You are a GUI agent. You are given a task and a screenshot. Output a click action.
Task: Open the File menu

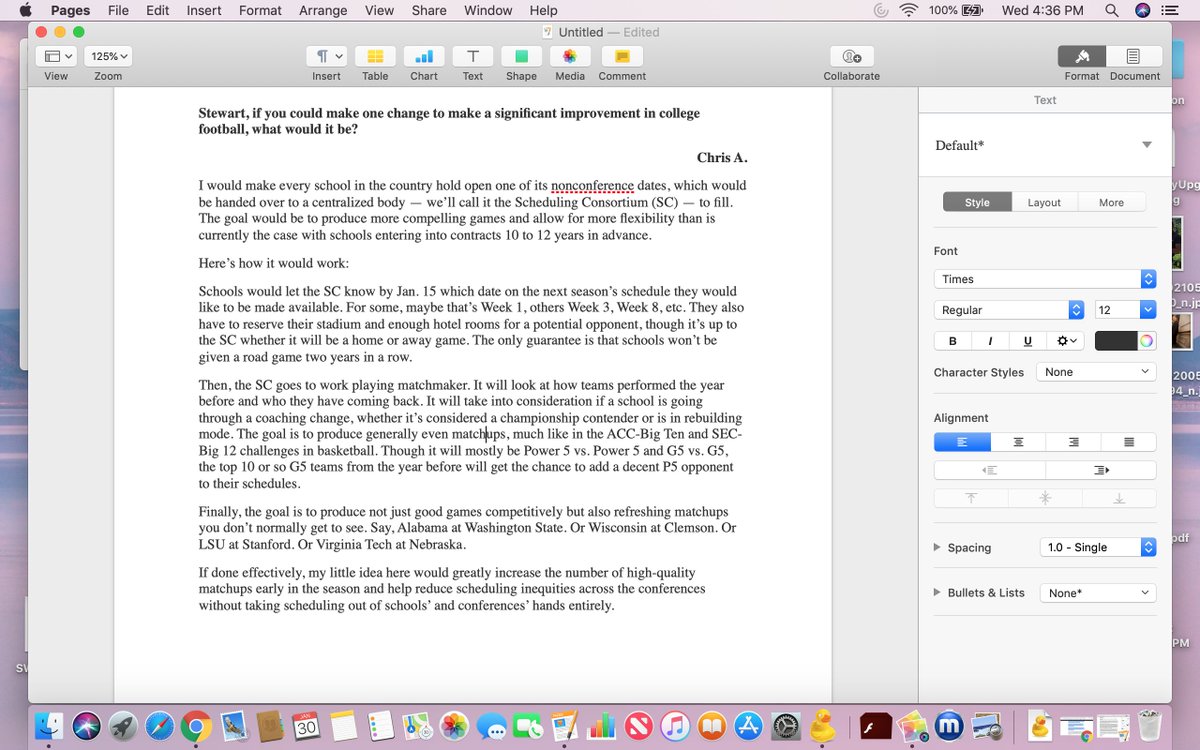point(118,10)
